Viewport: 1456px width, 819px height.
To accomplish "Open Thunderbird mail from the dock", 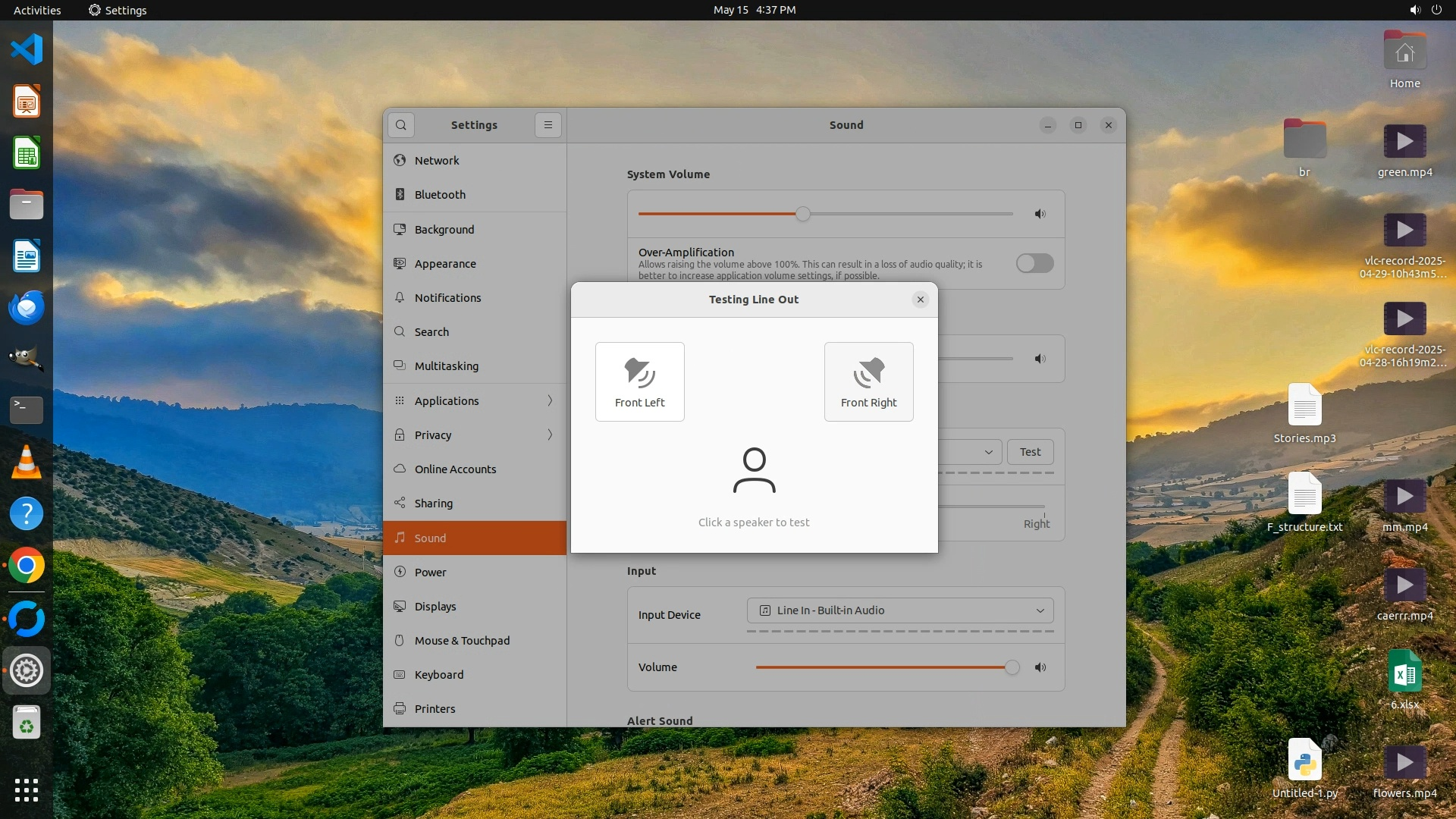I will pos(27,308).
